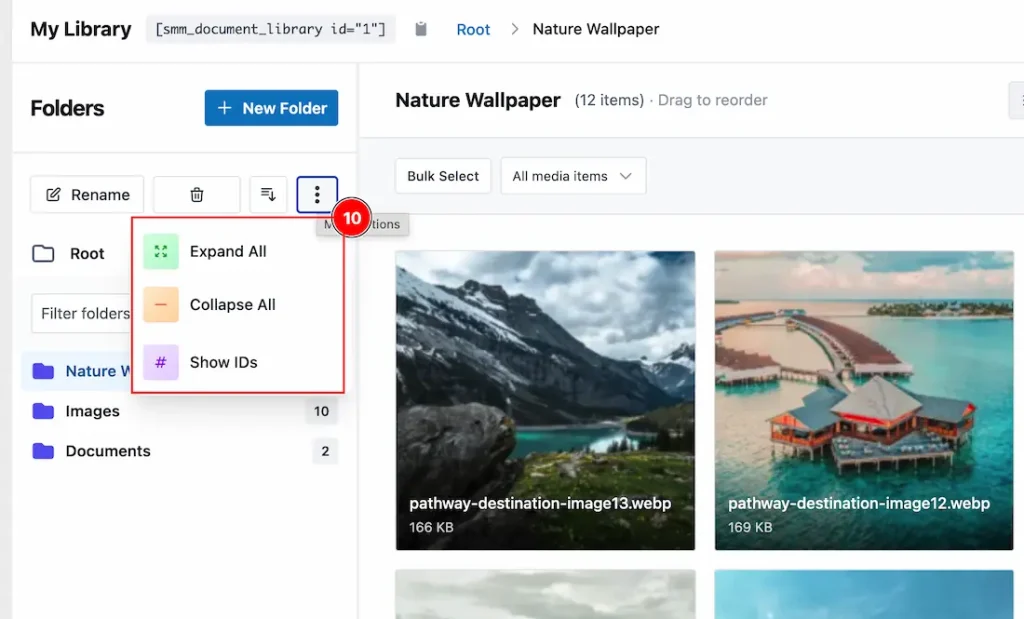Open pathway-destination-image13.webp thumbnail
Viewport: 1024px width, 619px height.
point(545,400)
